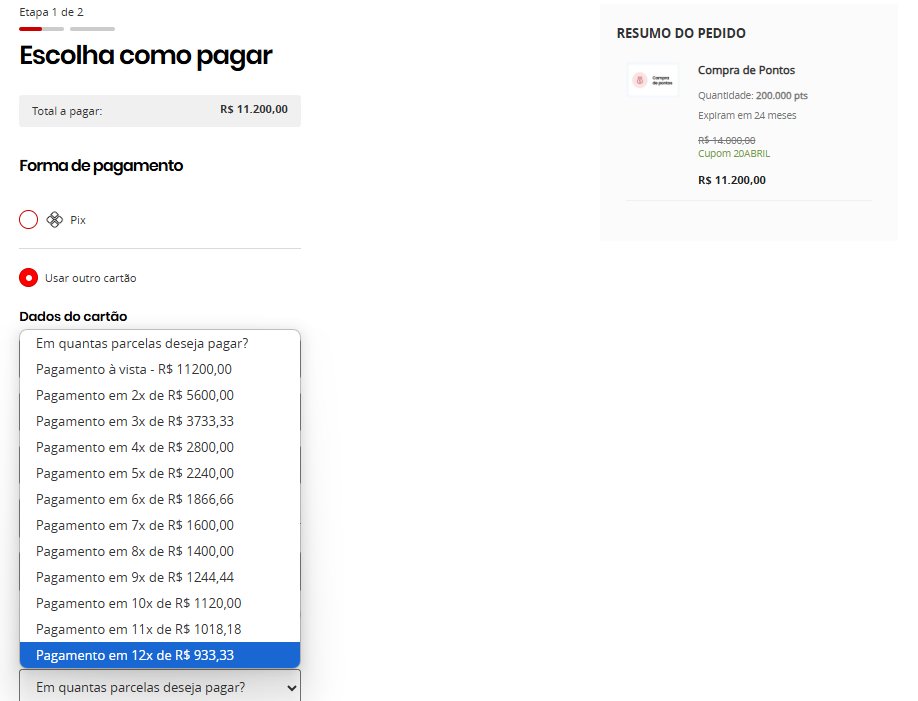Select Pagamento em 7x de R$ 1600,00
918x701 pixels.
(x=160, y=525)
